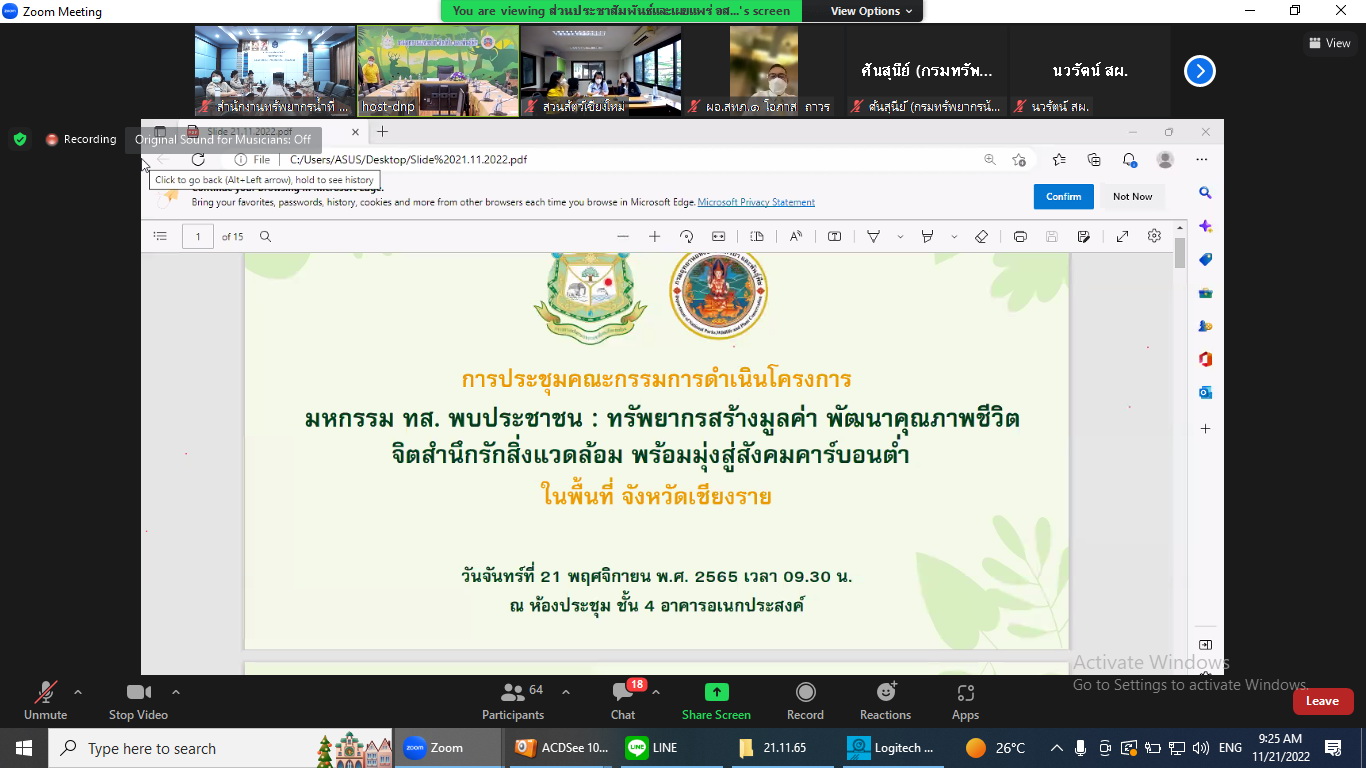Switch PDF page view layout
This screenshot has width=1366, height=768.
click(757, 237)
